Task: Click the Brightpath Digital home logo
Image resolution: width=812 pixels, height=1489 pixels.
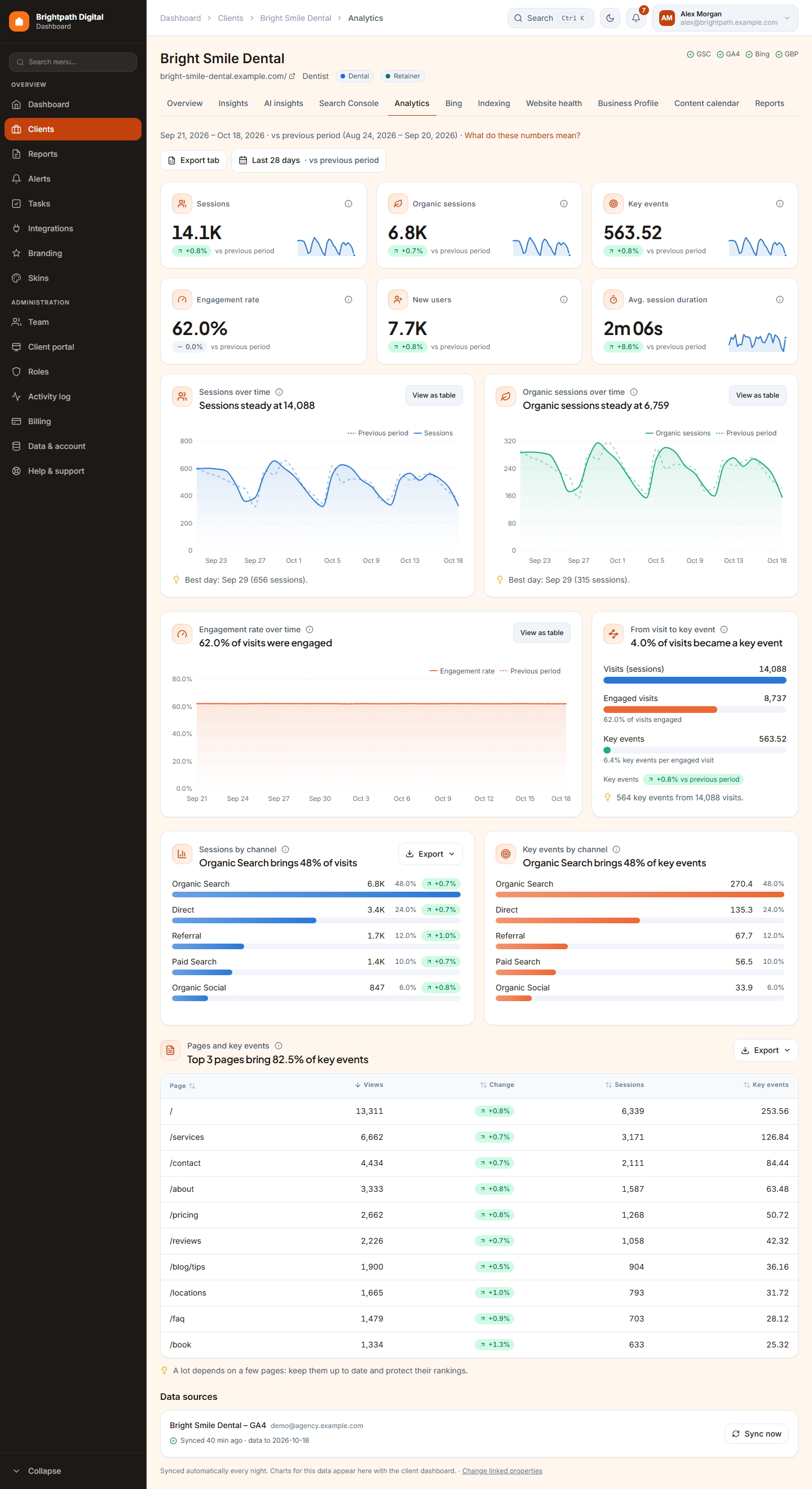Action: 19,21
